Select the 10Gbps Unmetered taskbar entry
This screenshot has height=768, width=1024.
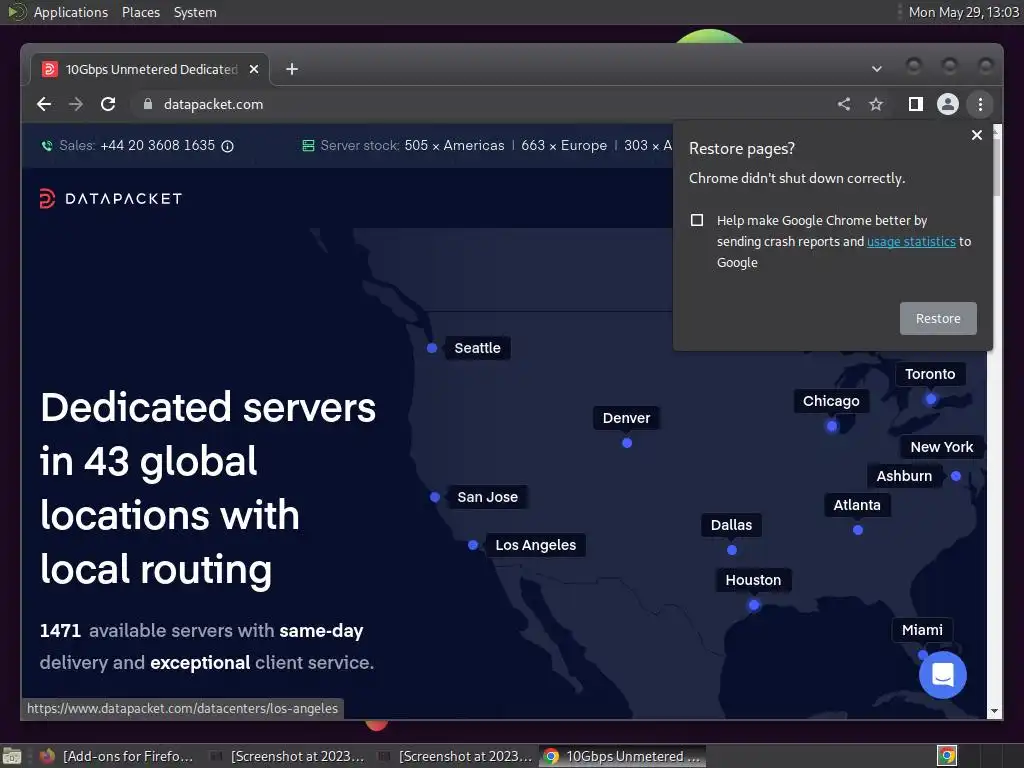click(622, 756)
